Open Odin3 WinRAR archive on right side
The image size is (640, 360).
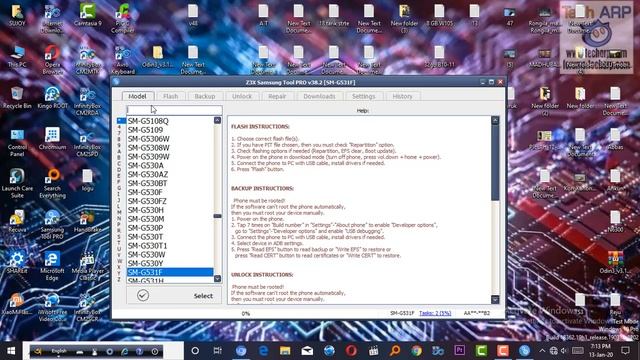point(615,263)
